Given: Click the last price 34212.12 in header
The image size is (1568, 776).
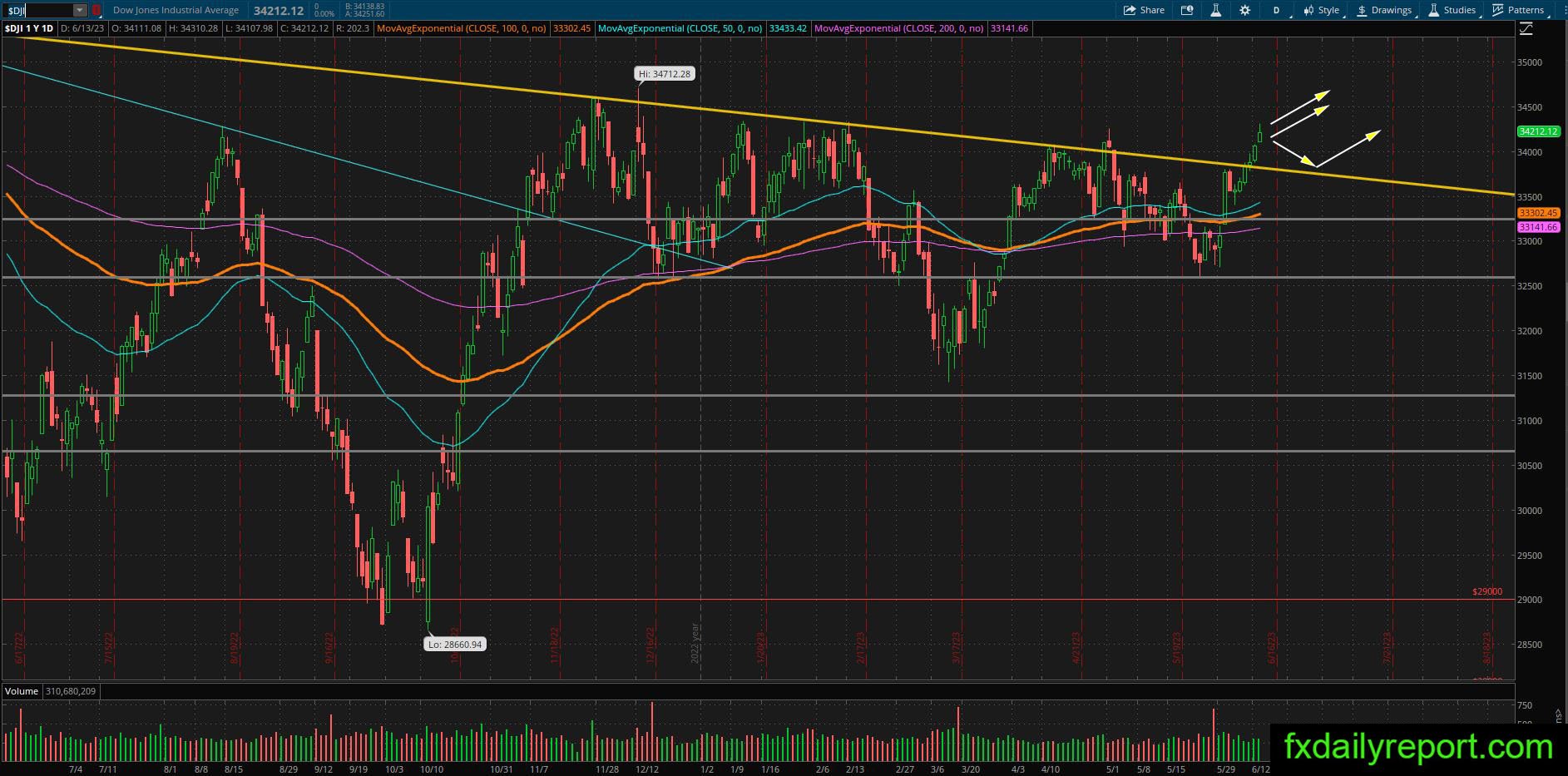Looking at the screenshot, I should 279,10.
